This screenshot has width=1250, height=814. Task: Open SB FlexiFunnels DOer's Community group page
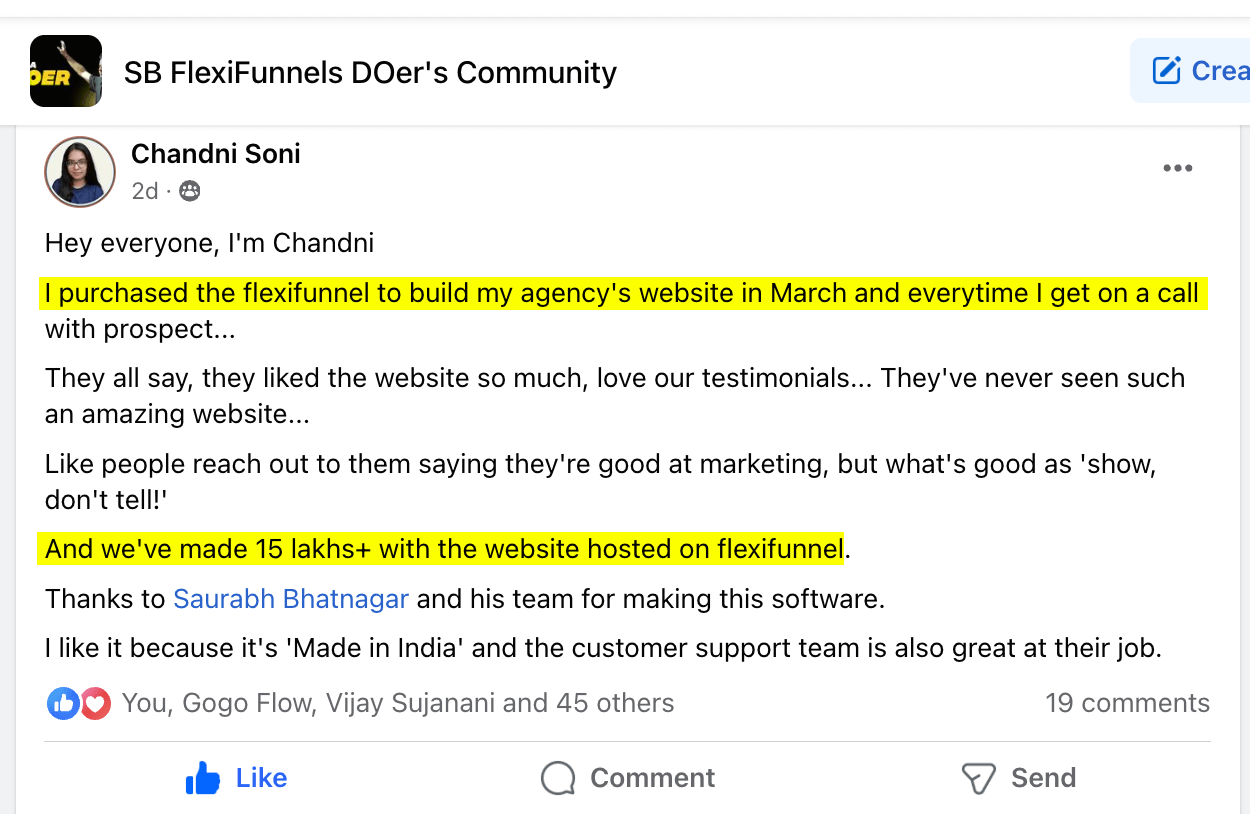(370, 73)
